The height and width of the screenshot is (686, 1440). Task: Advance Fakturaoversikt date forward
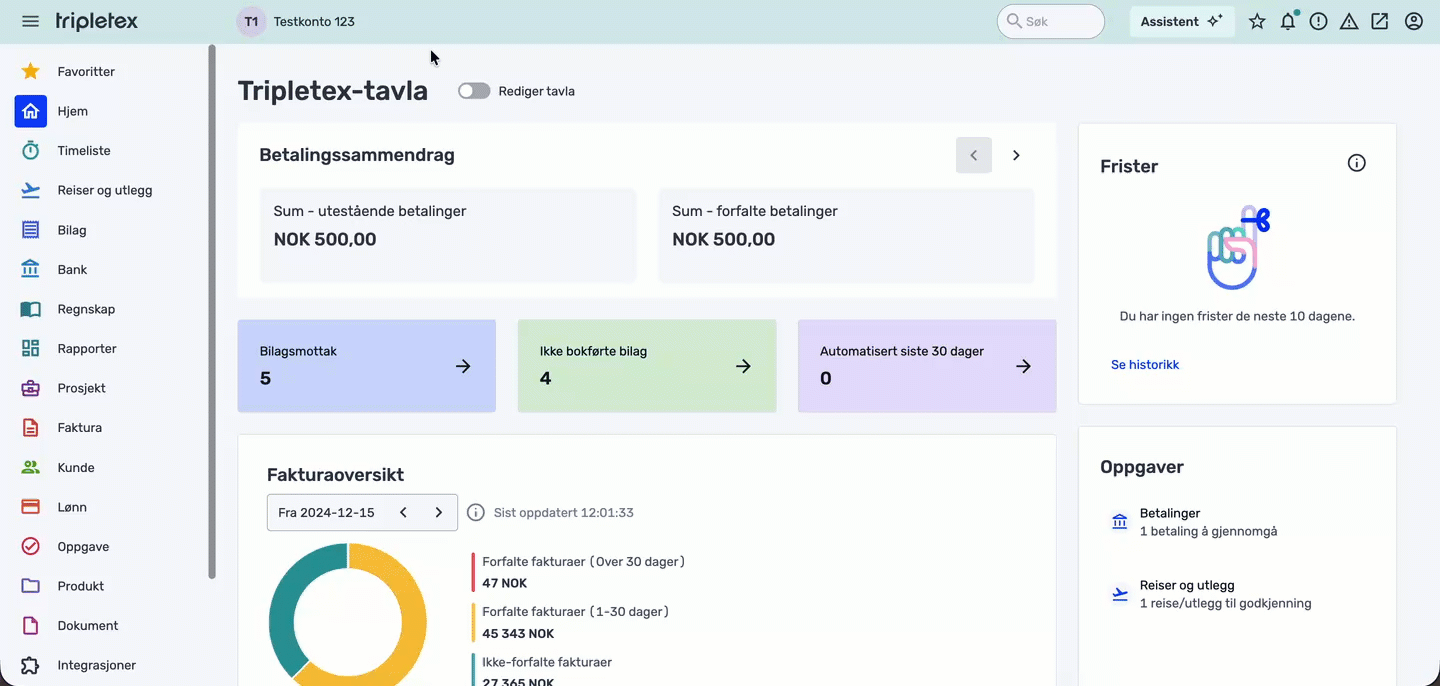click(x=438, y=512)
